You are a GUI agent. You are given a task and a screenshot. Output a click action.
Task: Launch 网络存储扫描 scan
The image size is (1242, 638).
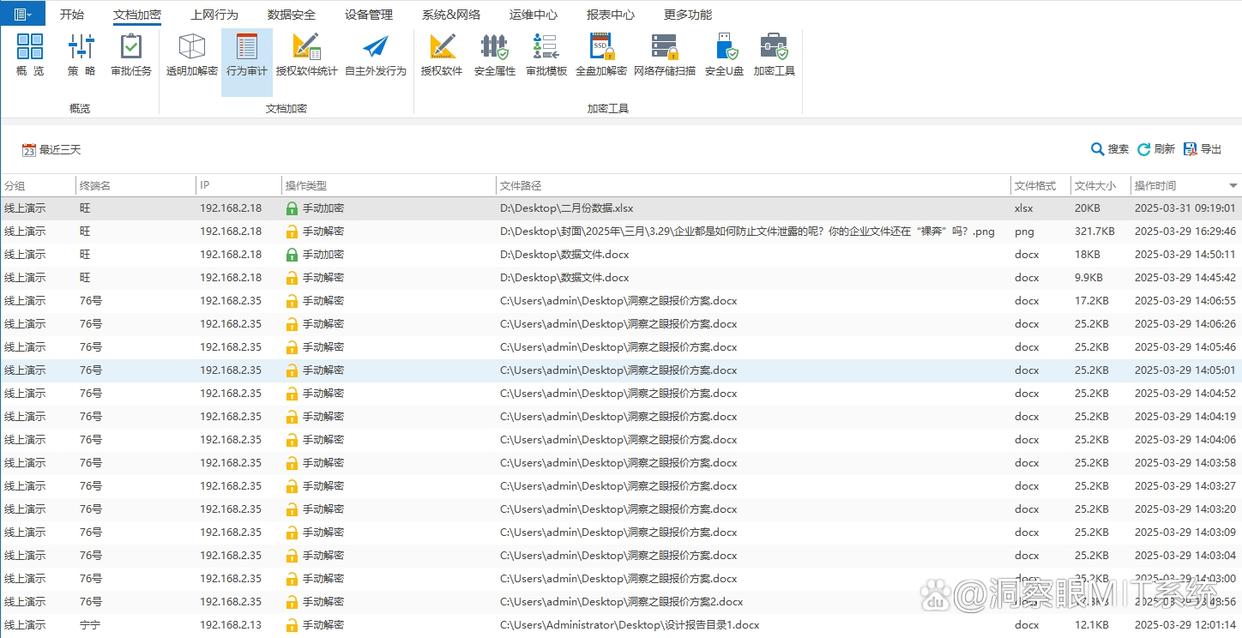(x=666, y=57)
